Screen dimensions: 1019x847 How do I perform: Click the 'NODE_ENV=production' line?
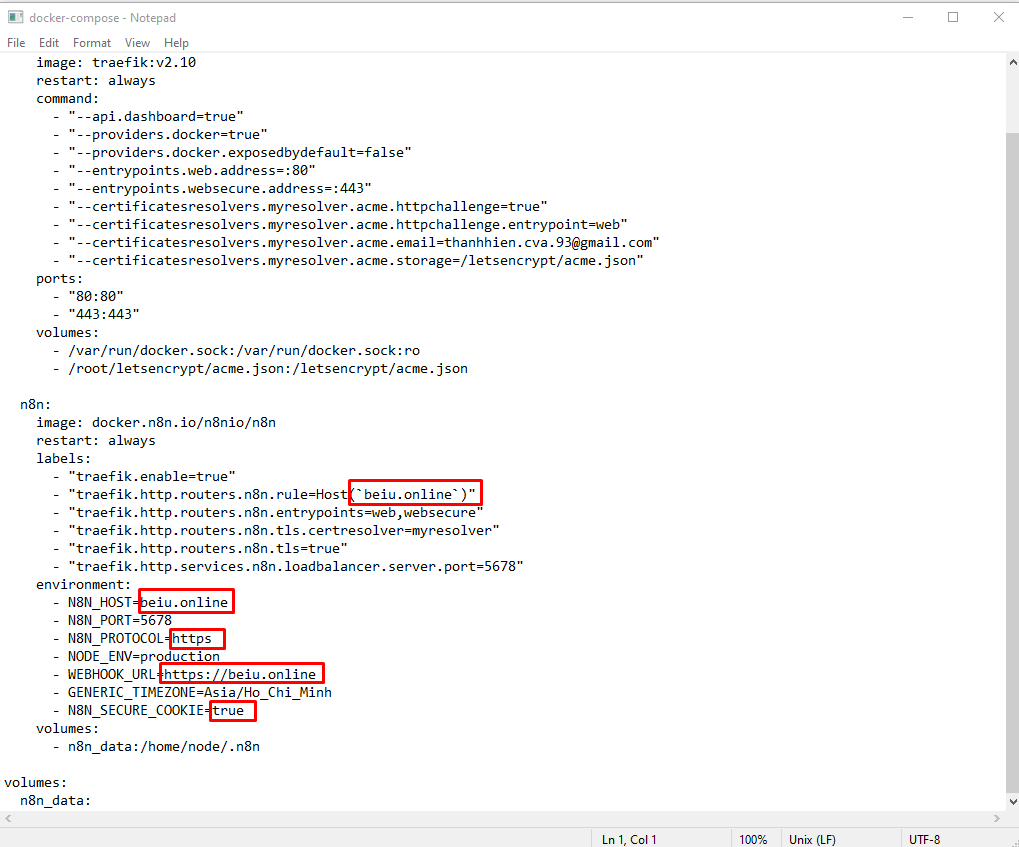point(136,657)
